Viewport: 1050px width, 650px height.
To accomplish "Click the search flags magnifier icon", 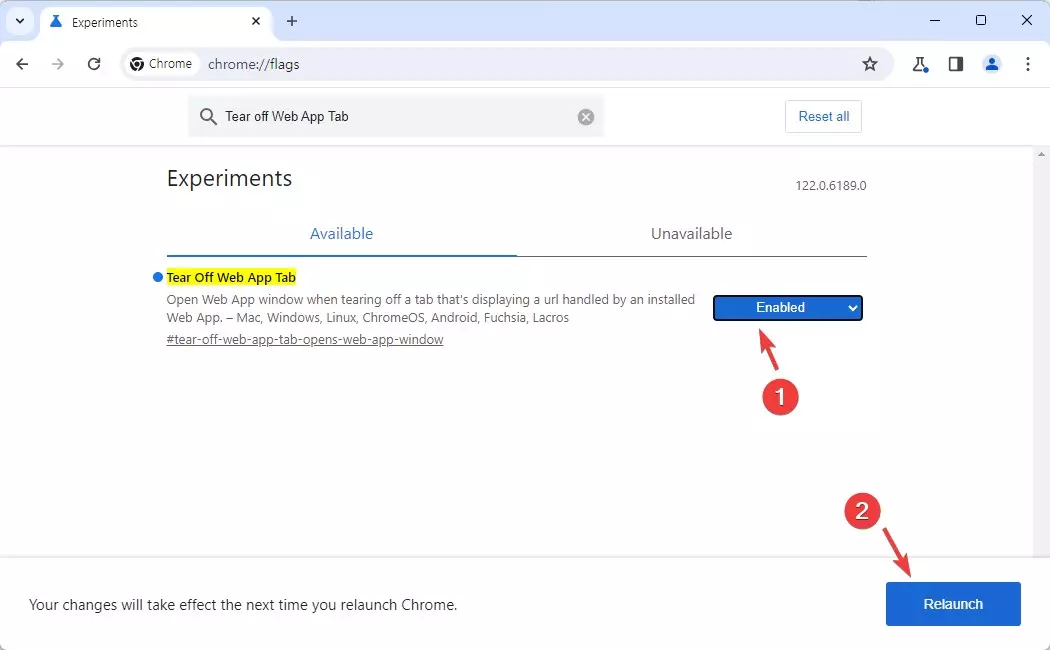I will point(208,116).
